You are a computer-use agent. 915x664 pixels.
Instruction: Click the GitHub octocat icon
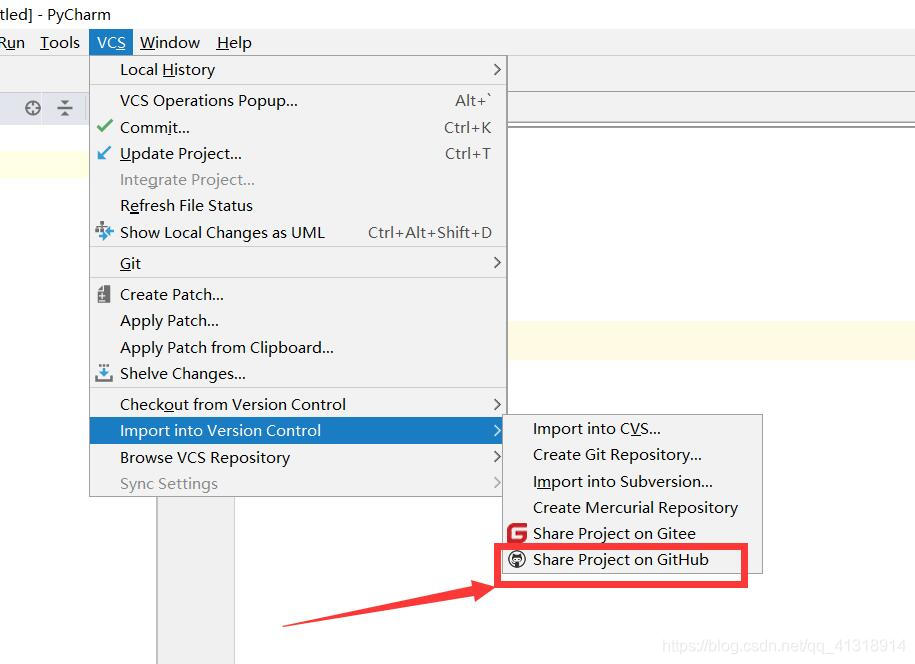[517, 559]
